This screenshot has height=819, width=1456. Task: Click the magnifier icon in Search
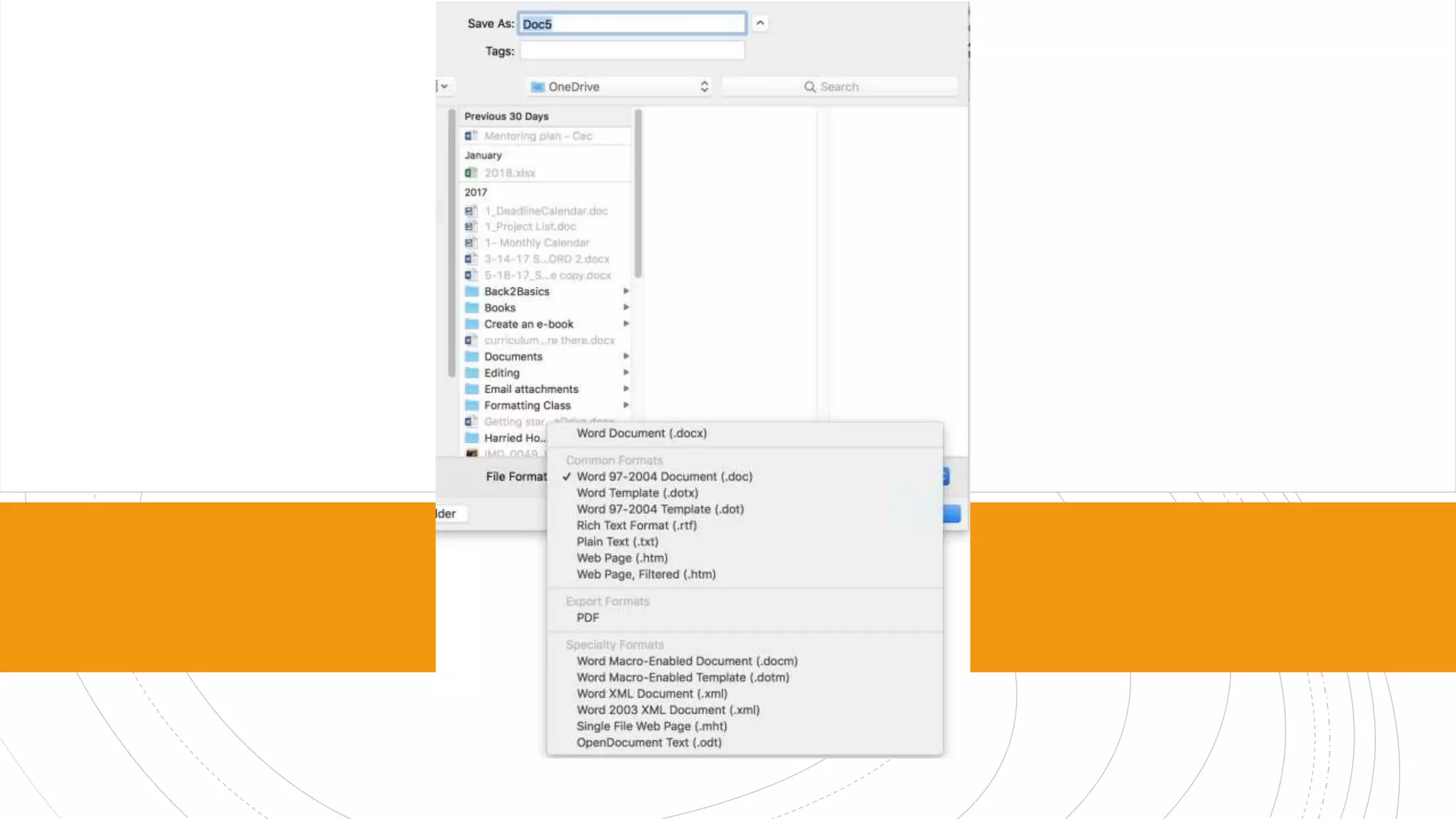coord(809,87)
